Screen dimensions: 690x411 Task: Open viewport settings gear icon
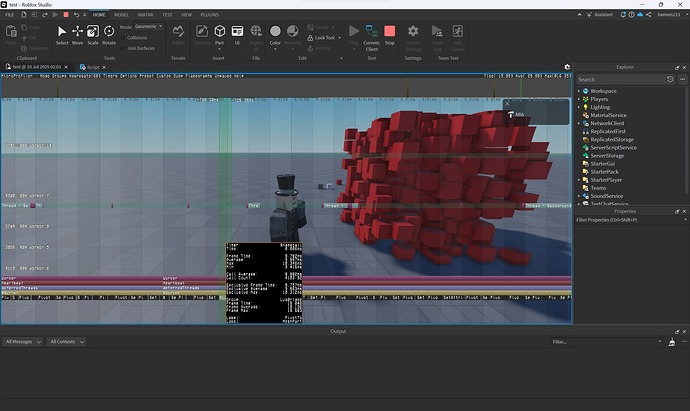[567, 67]
